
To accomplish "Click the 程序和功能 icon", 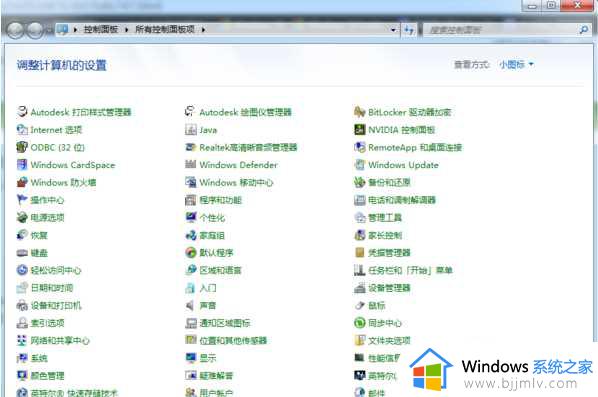I will tap(190, 200).
